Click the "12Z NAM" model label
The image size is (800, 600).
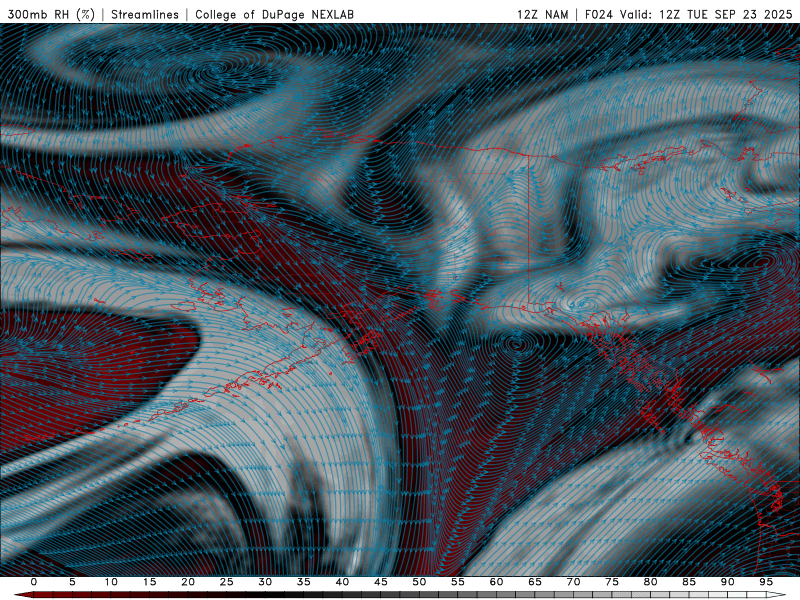(x=542, y=14)
